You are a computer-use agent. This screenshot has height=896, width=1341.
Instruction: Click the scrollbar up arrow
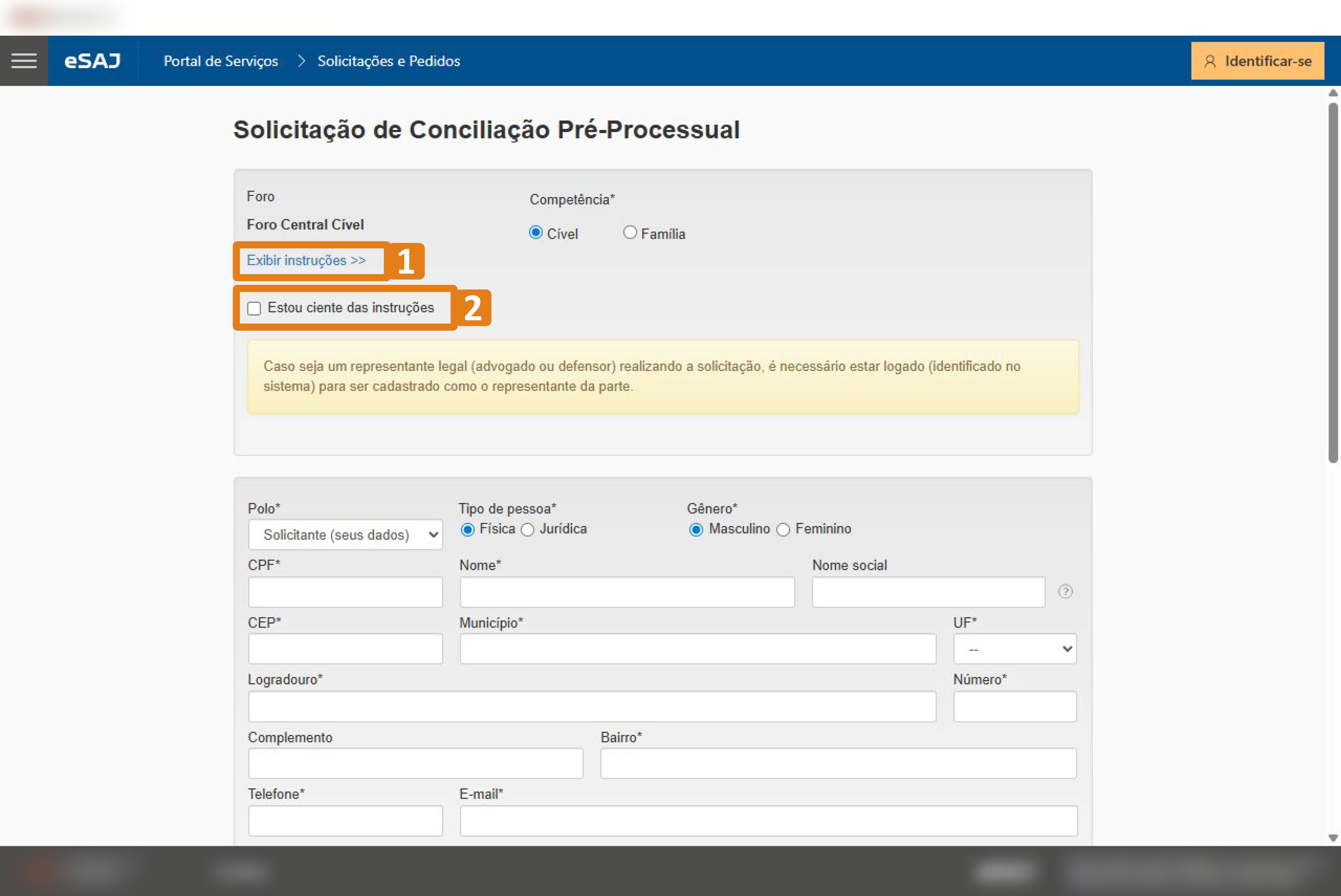click(x=1333, y=93)
